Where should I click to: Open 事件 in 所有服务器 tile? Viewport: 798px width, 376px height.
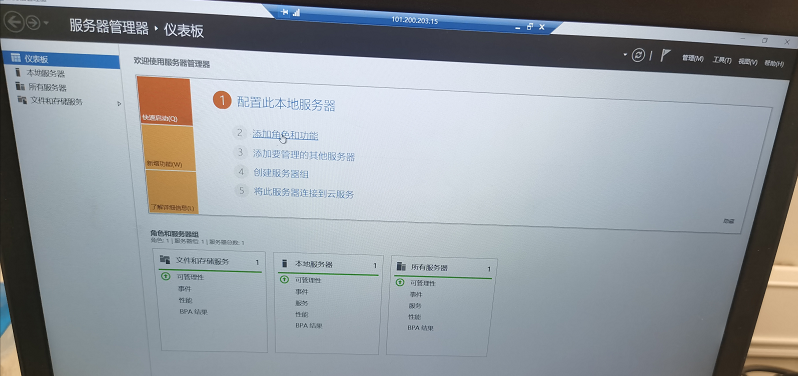[416, 294]
